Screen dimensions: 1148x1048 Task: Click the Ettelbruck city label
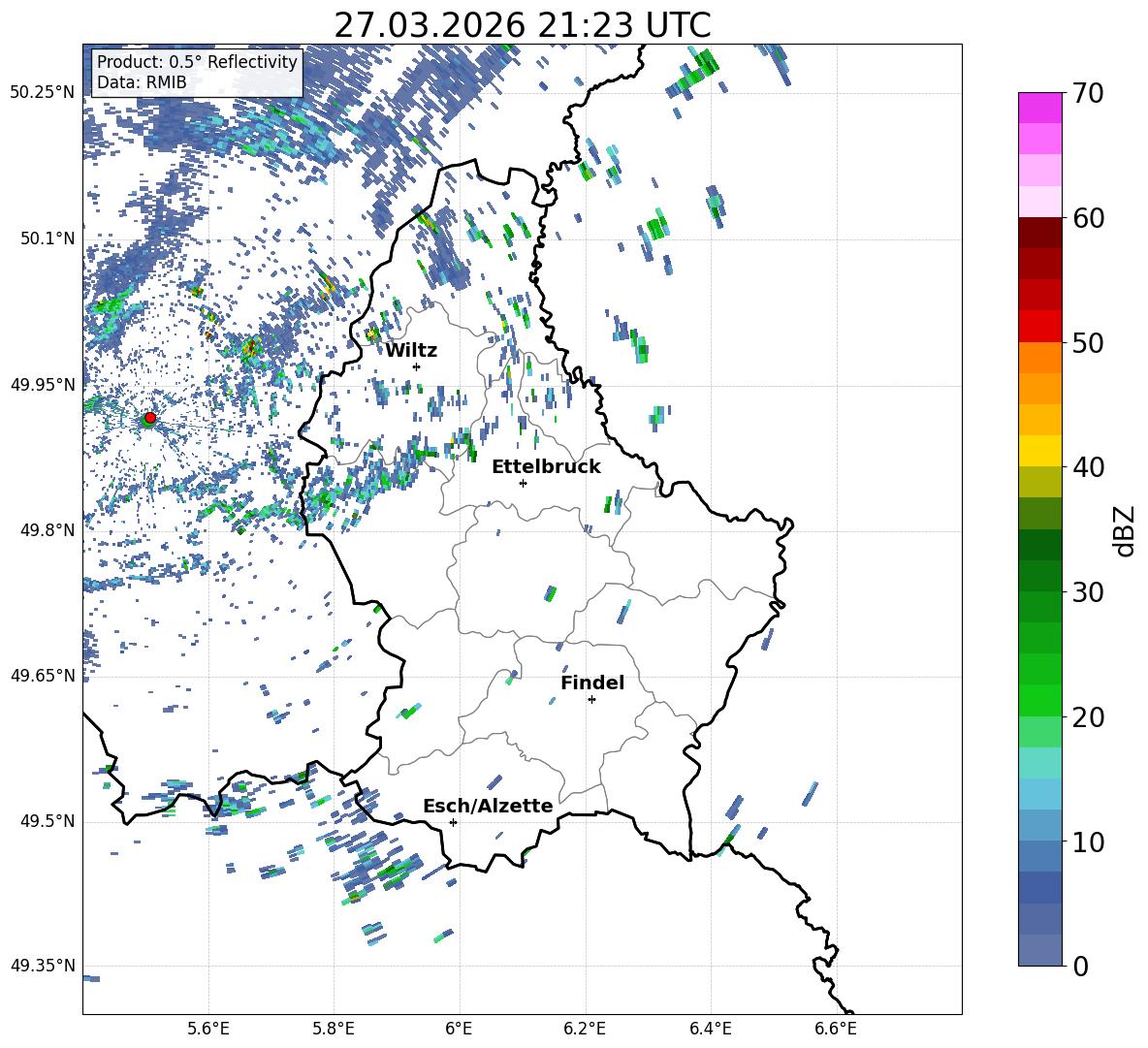pos(546,467)
